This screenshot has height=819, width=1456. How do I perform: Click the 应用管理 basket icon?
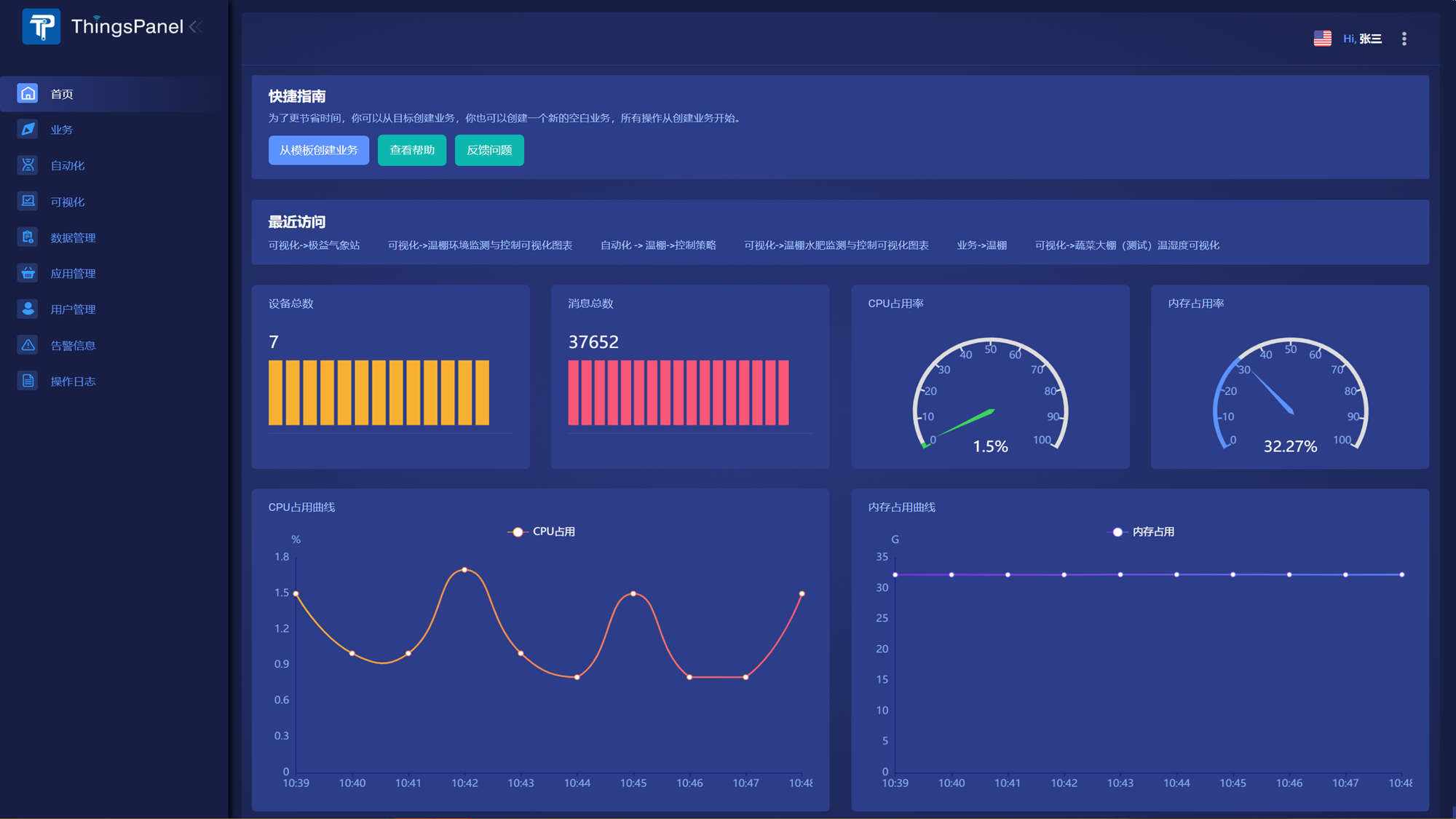pos(28,273)
